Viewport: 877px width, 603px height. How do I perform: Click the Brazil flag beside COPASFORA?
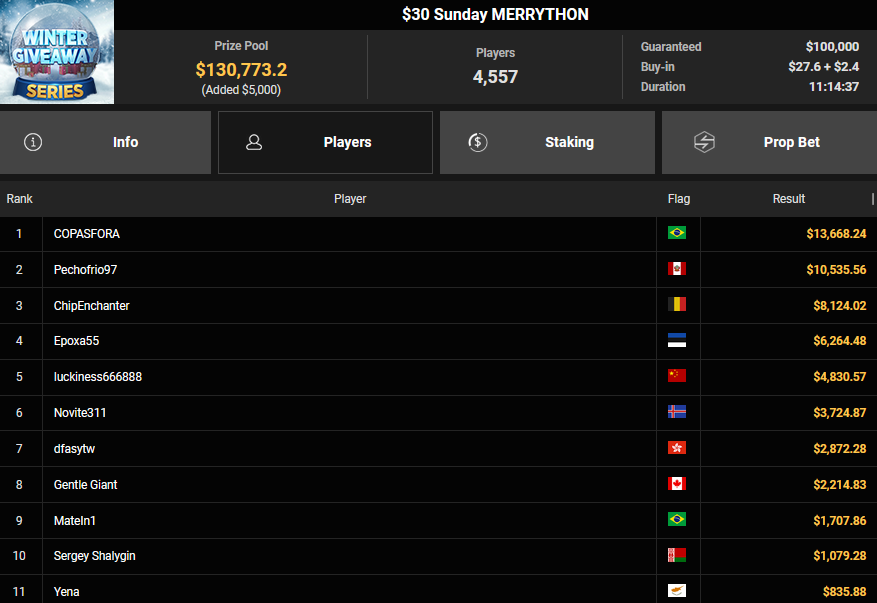[677, 233]
